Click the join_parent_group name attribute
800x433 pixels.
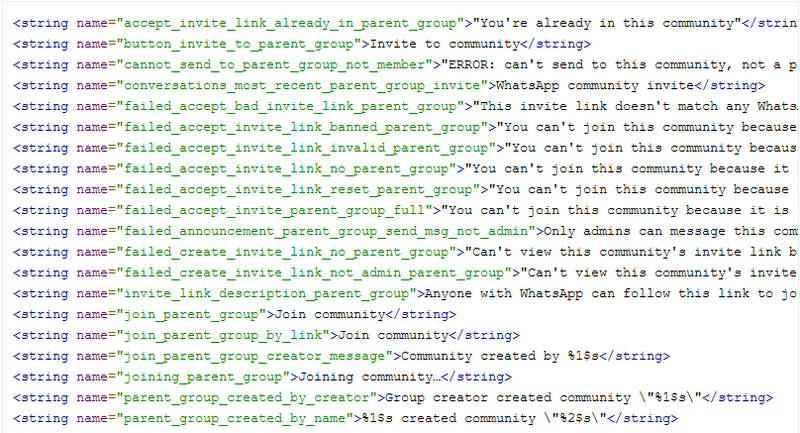pyautogui.click(x=191, y=315)
